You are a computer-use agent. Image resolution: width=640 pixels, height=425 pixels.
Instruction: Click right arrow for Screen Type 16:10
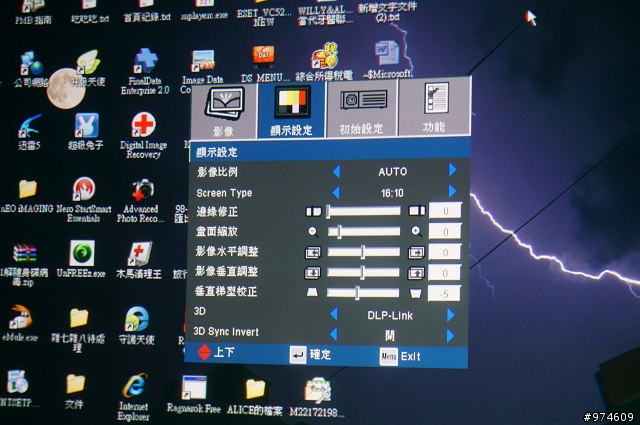[x=452, y=191]
